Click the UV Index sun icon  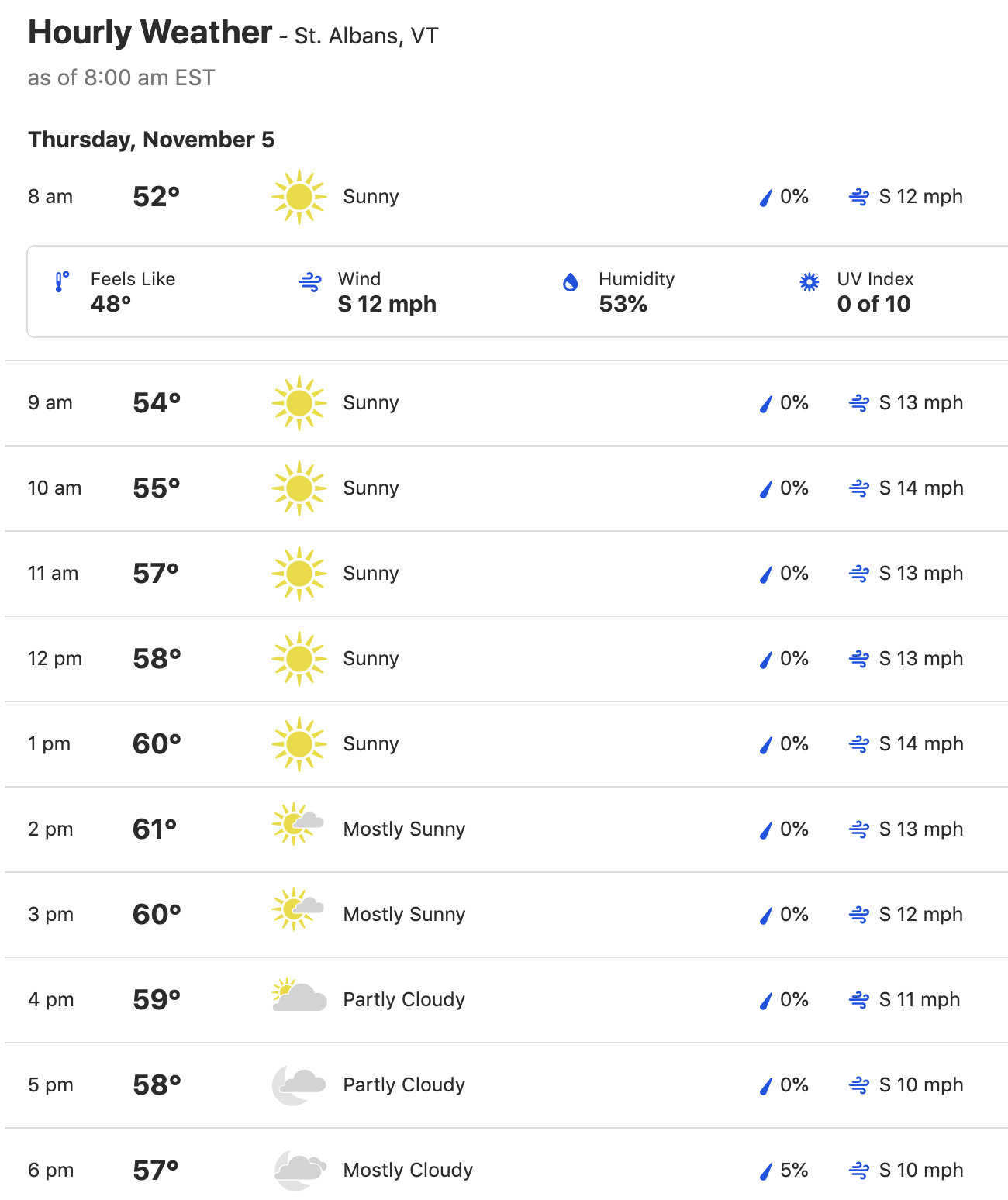[x=809, y=282]
